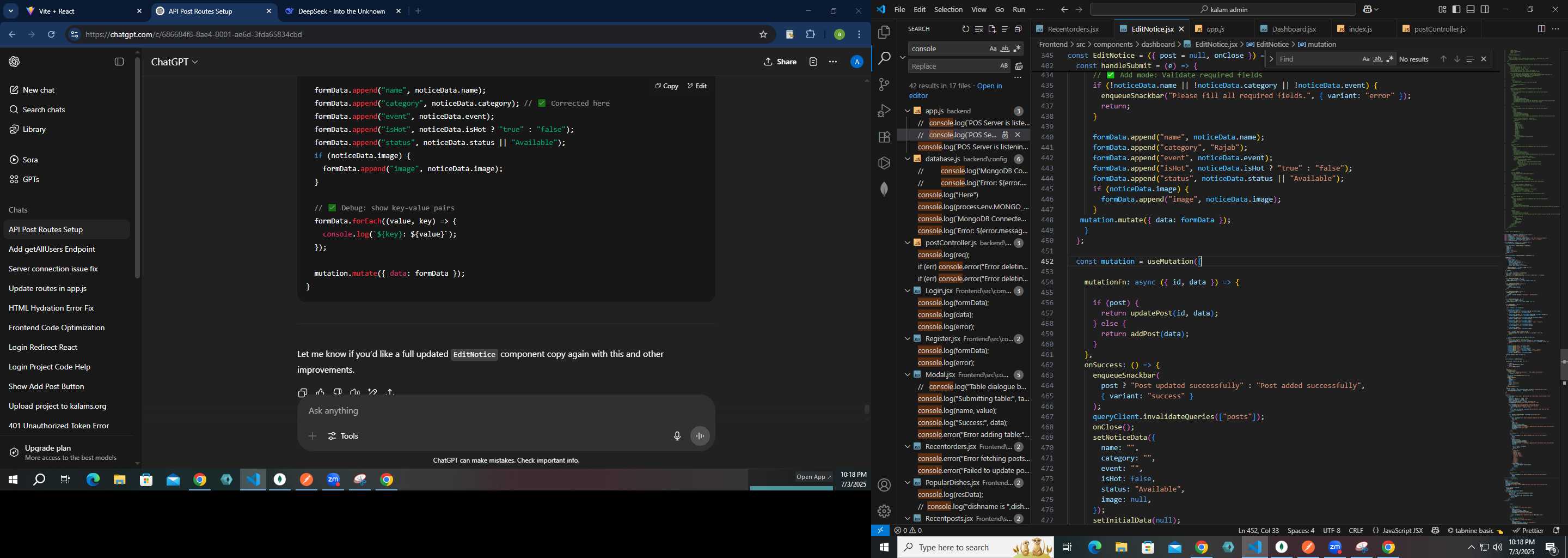Image resolution: width=1568 pixels, height=558 pixels.
Task: Toggle Match Case in the VS Code search box
Action: point(993,48)
